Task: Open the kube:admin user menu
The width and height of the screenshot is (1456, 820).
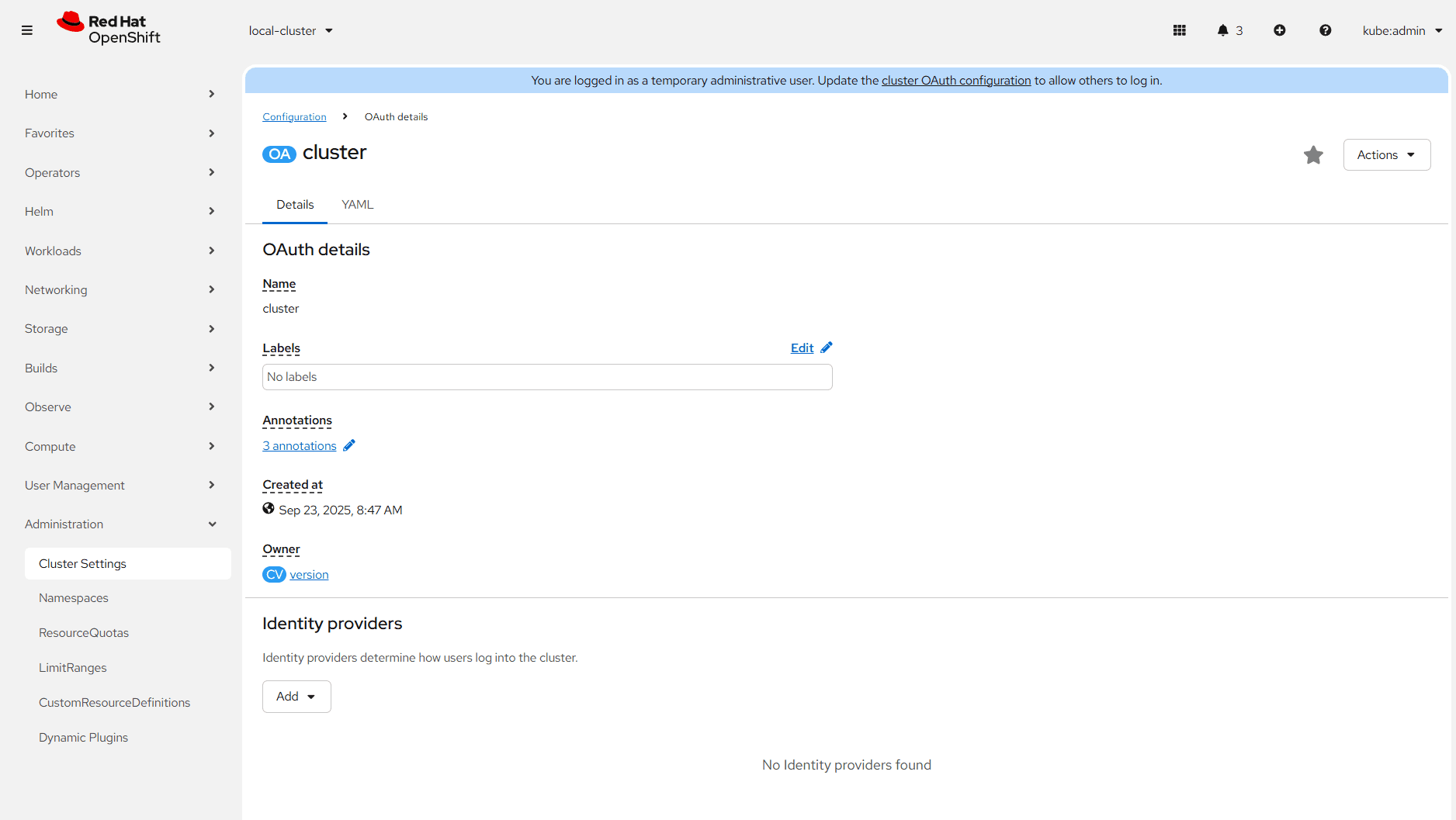Action: [1402, 31]
